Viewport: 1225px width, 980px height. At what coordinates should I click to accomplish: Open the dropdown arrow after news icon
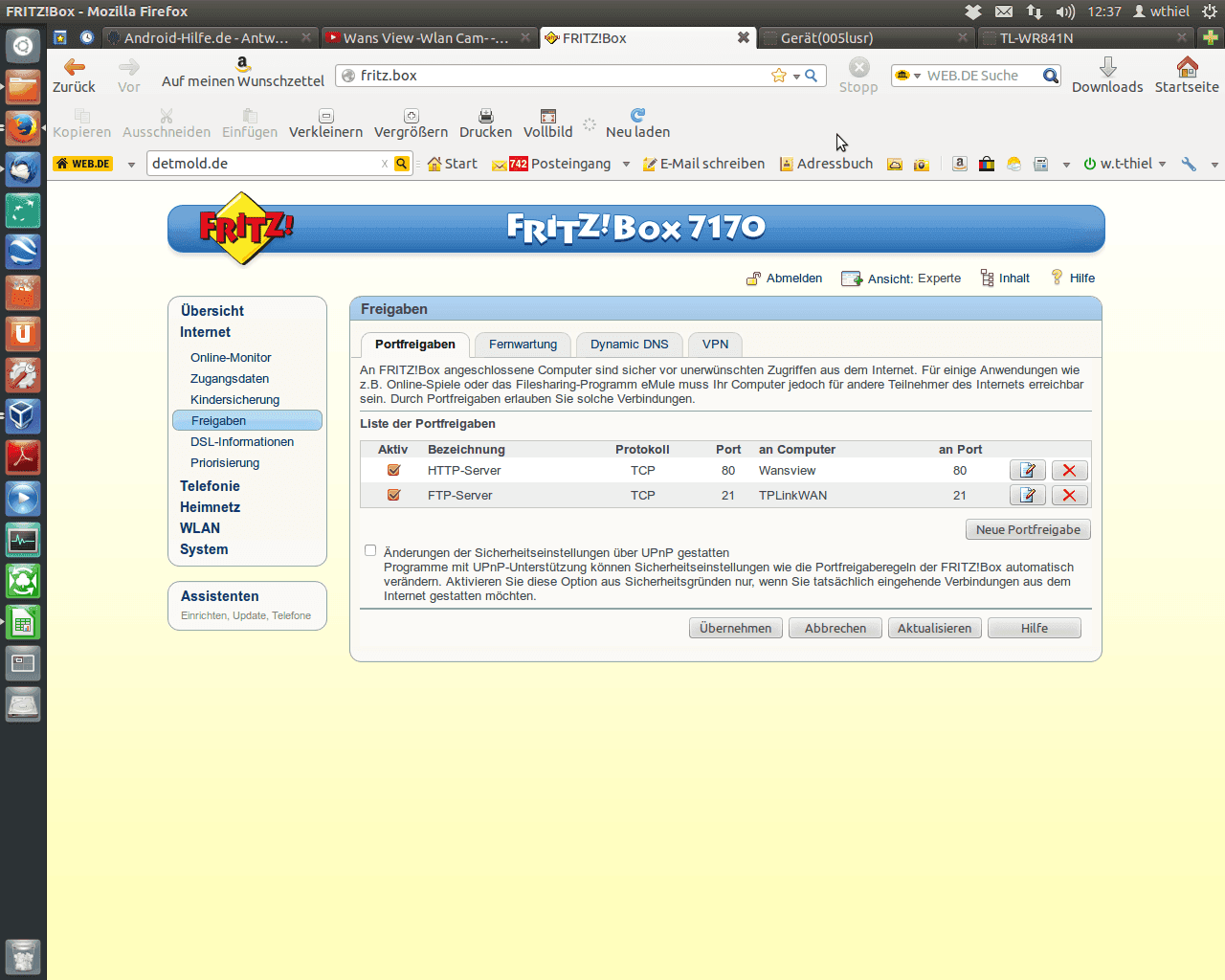[x=1066, y=165]
